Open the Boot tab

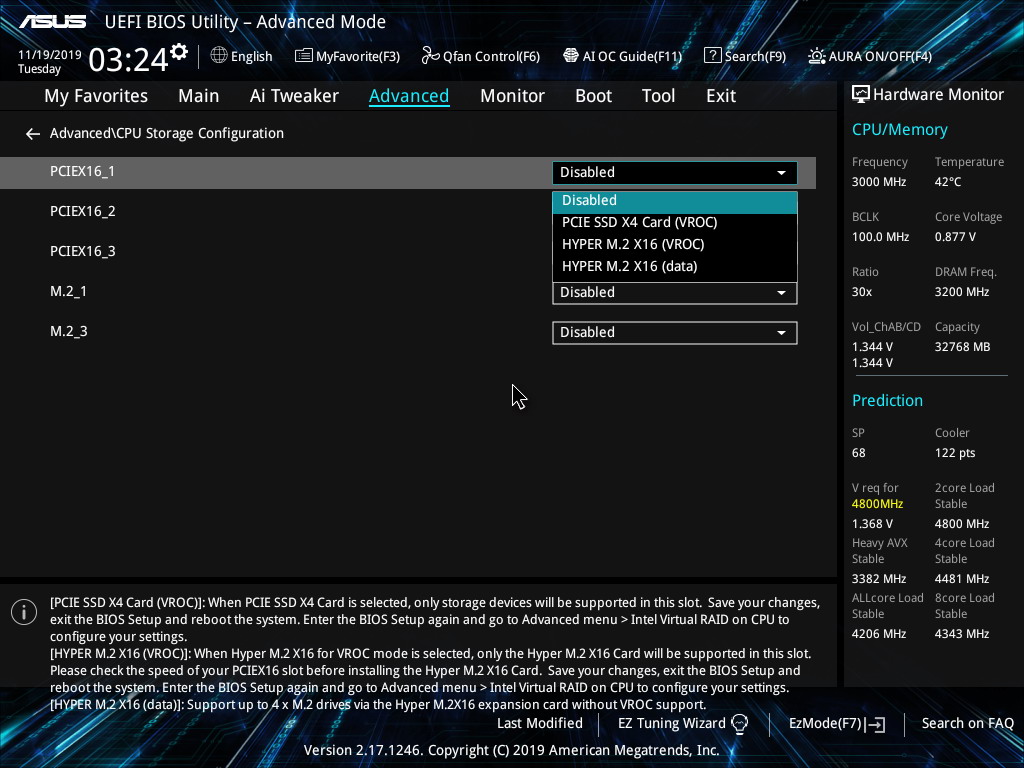593,96
